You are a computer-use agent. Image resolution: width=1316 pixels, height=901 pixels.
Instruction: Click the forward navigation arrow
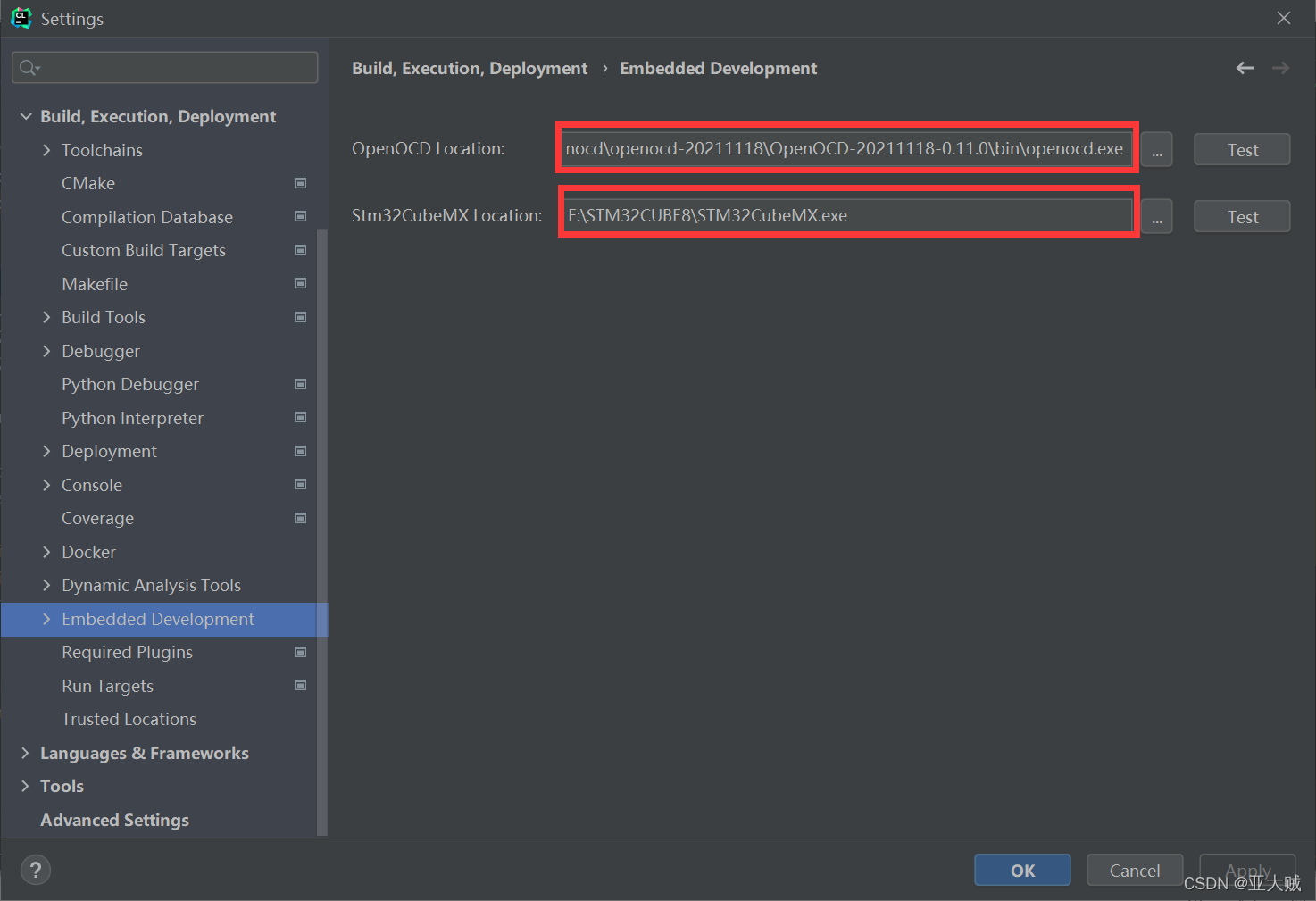point(1280,68)
